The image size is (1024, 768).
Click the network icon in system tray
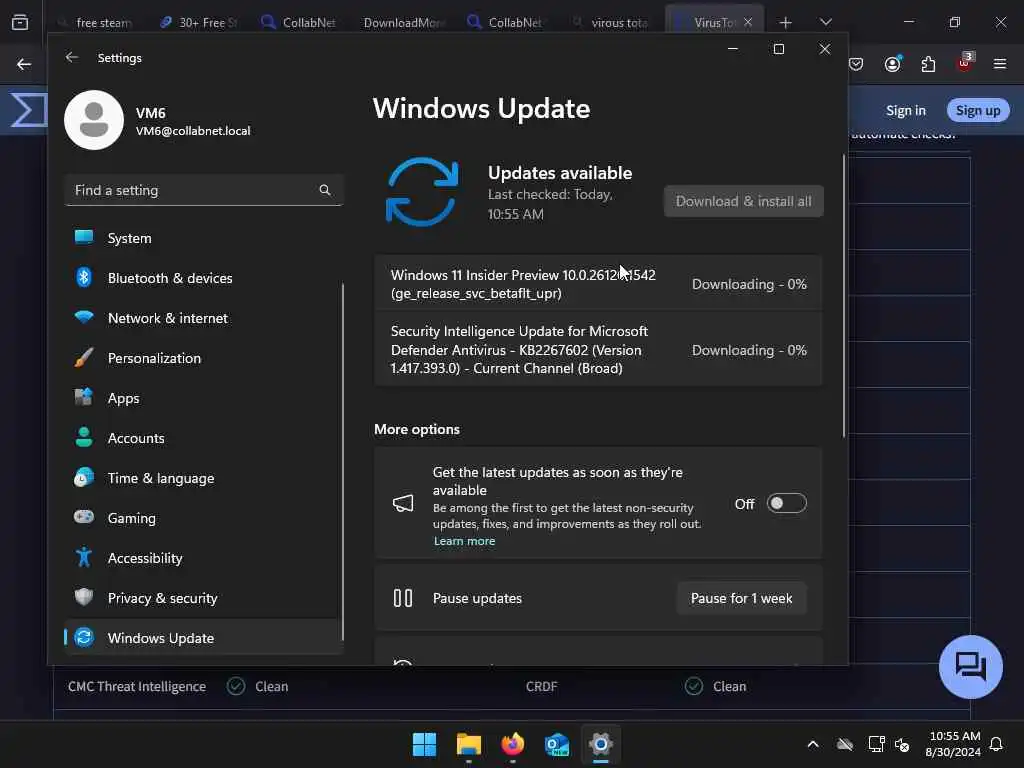point(876,744)
